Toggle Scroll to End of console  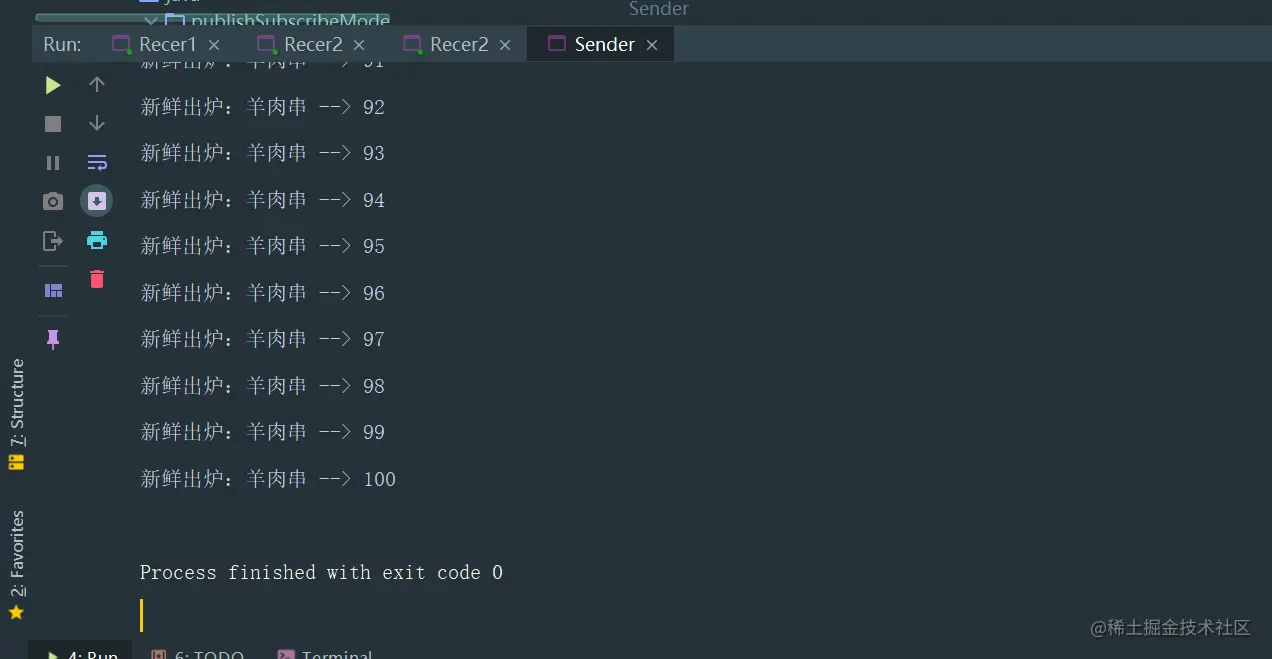pos(97,201)
